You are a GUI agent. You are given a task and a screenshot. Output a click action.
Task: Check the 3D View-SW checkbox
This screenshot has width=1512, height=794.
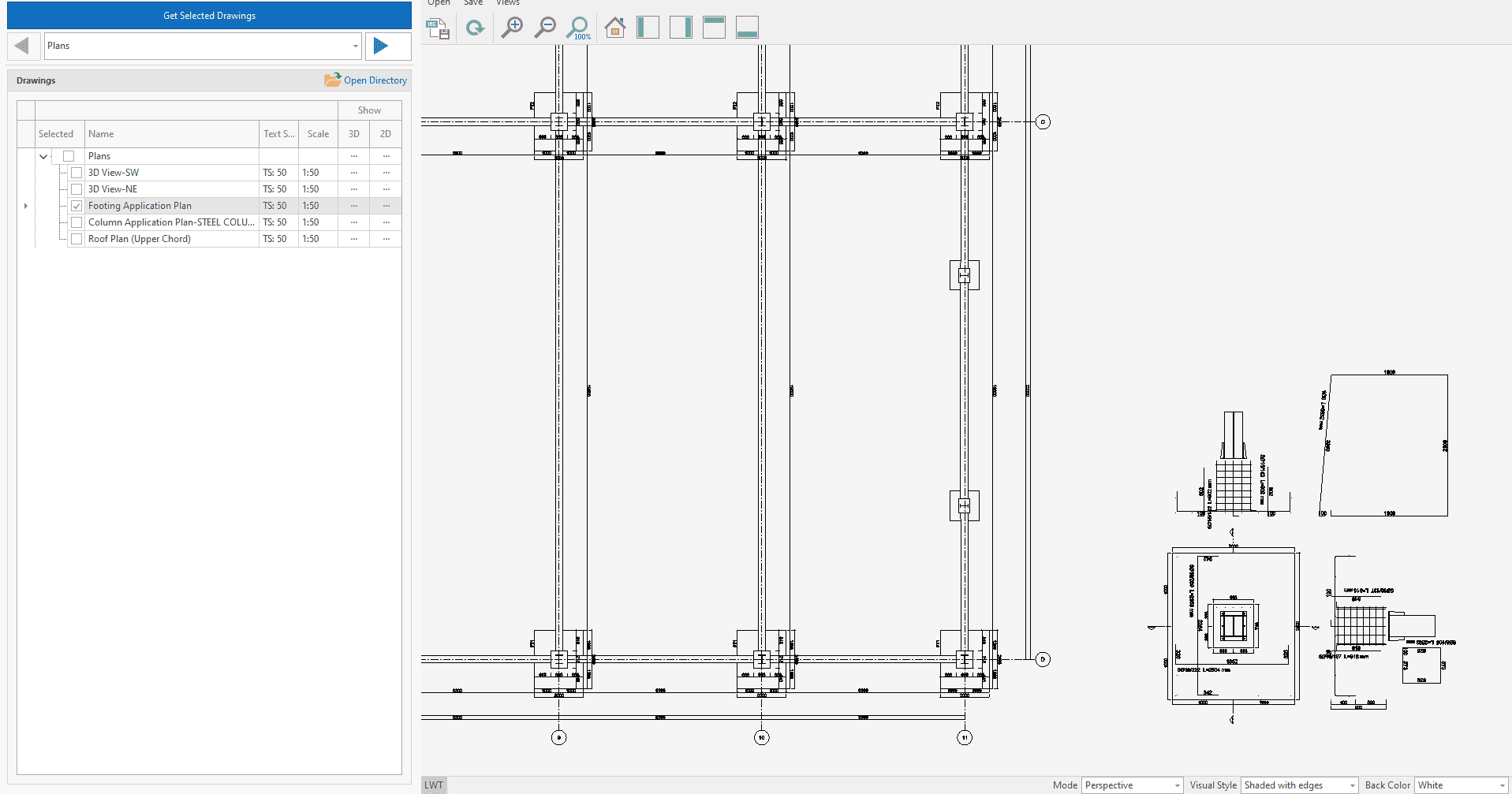77,173
